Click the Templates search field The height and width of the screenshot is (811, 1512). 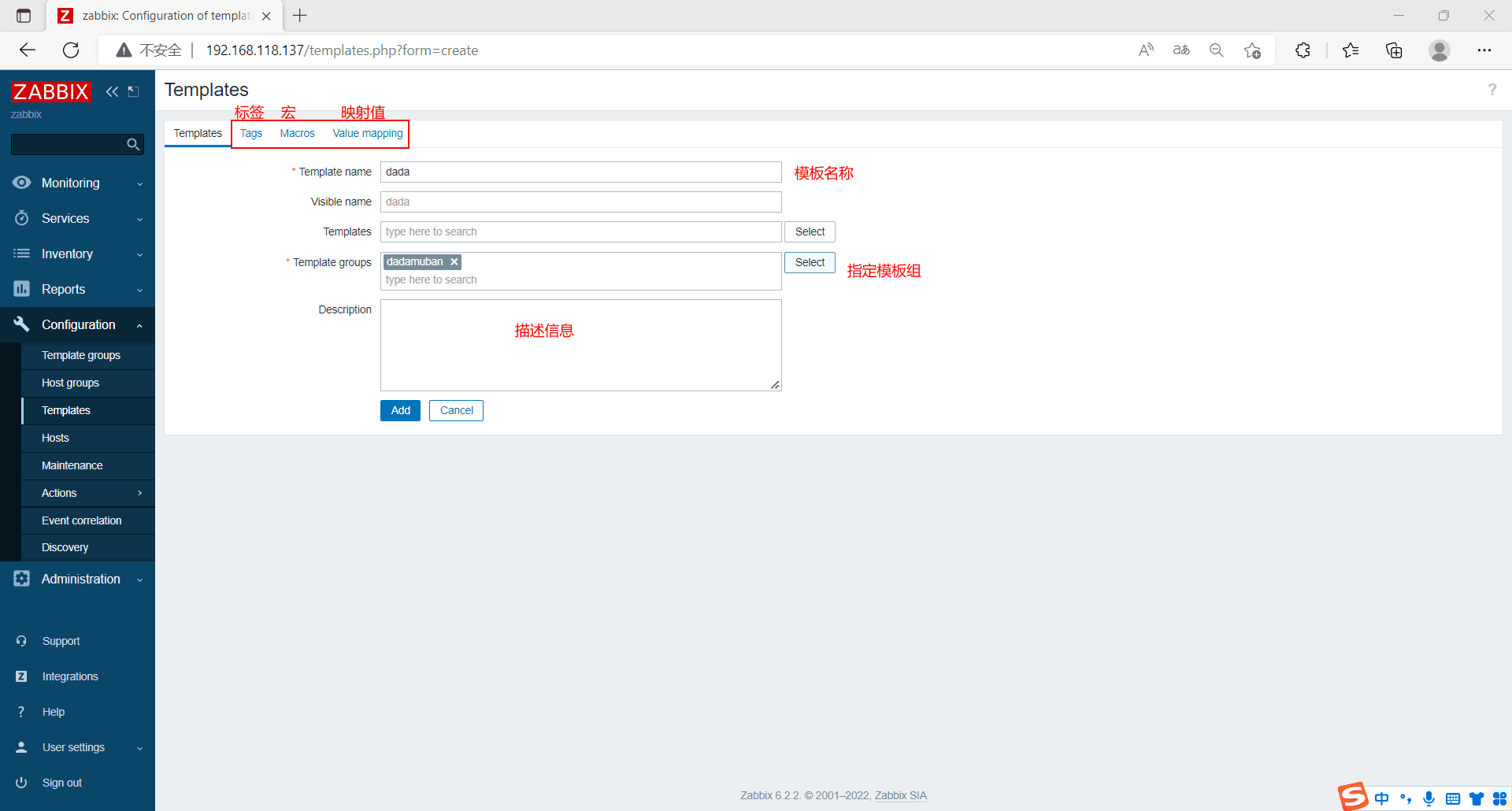[580, 231]
